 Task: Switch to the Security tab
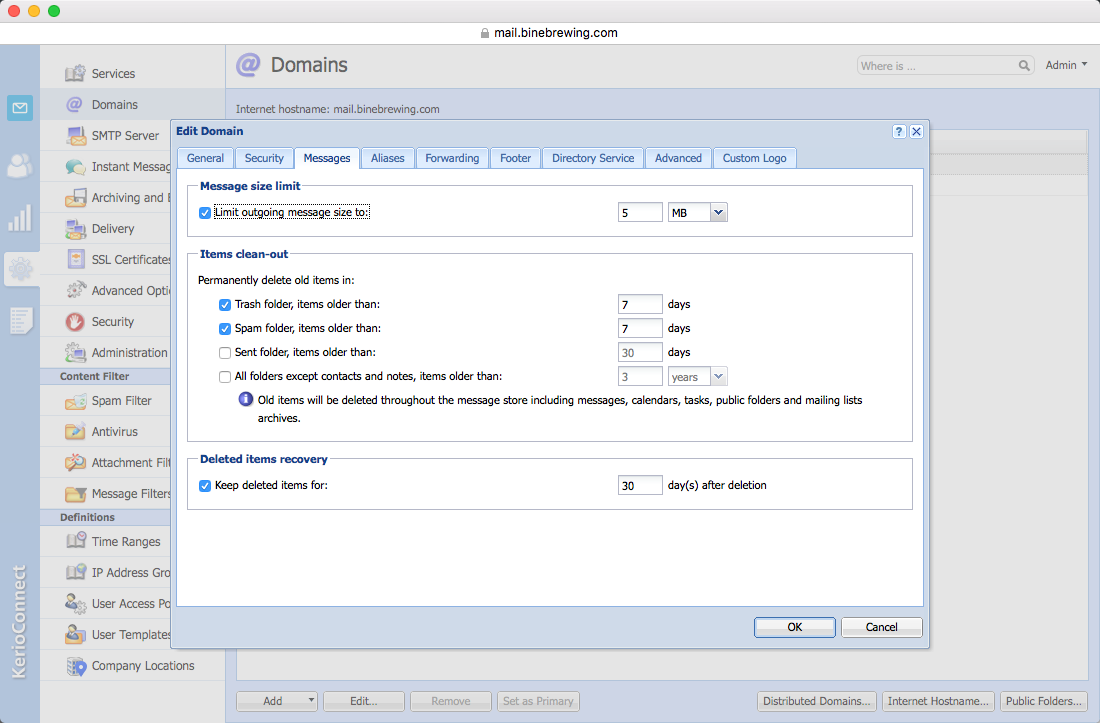coord(264,158)
